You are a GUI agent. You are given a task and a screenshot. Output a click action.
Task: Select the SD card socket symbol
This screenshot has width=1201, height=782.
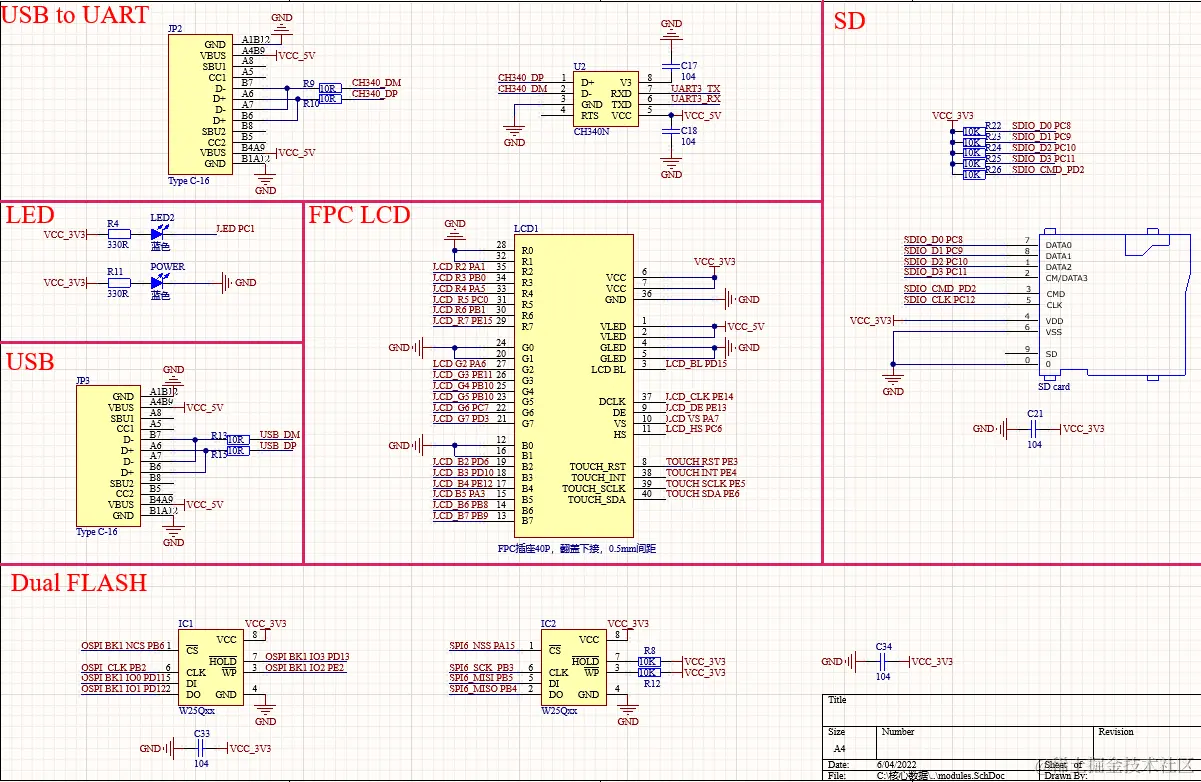tap(1115, 304)
